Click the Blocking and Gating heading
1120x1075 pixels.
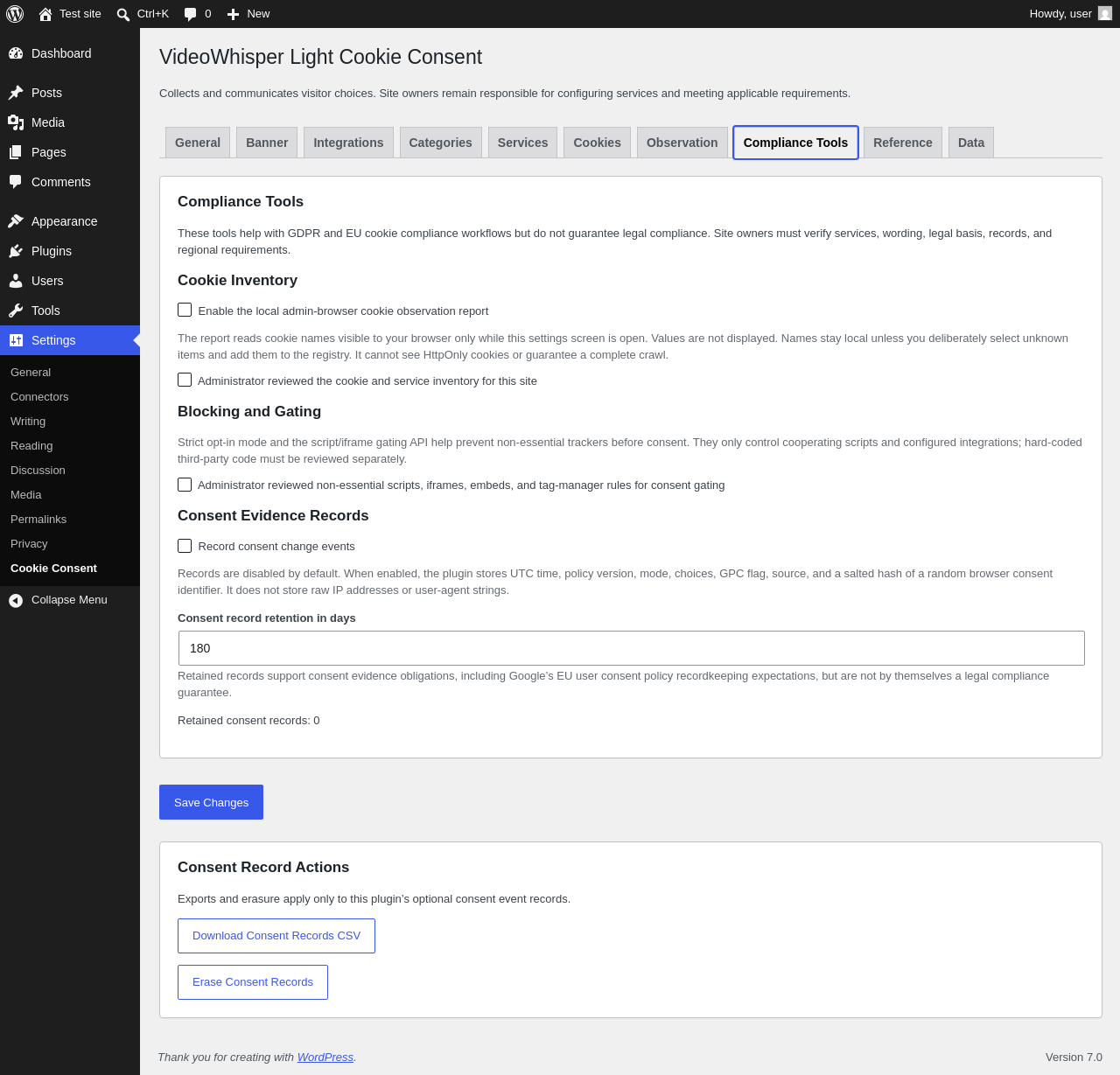point(249,412)
